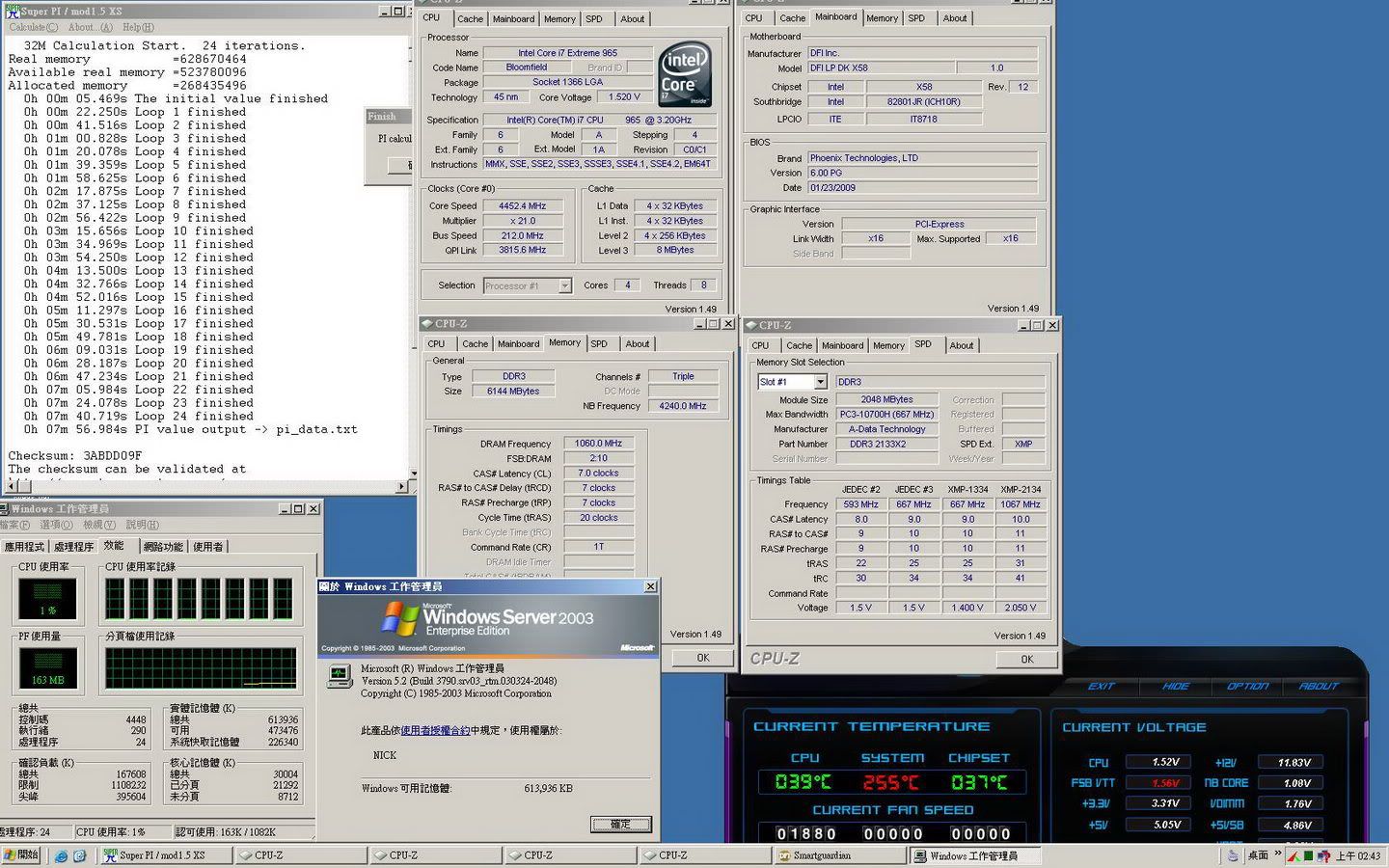Click the PF usage 163 MB meter

pyautogui.click(x=47, y=667)
